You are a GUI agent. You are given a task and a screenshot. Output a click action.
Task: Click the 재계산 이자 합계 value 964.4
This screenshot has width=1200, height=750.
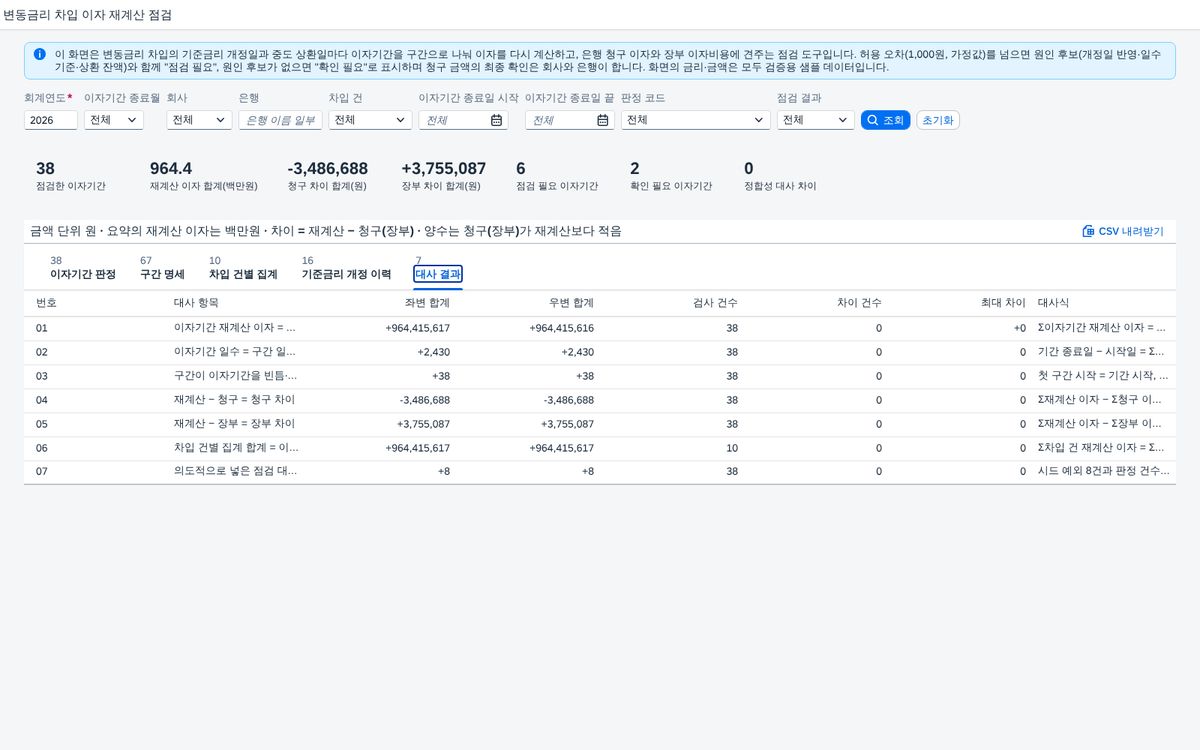coord(171,169)
